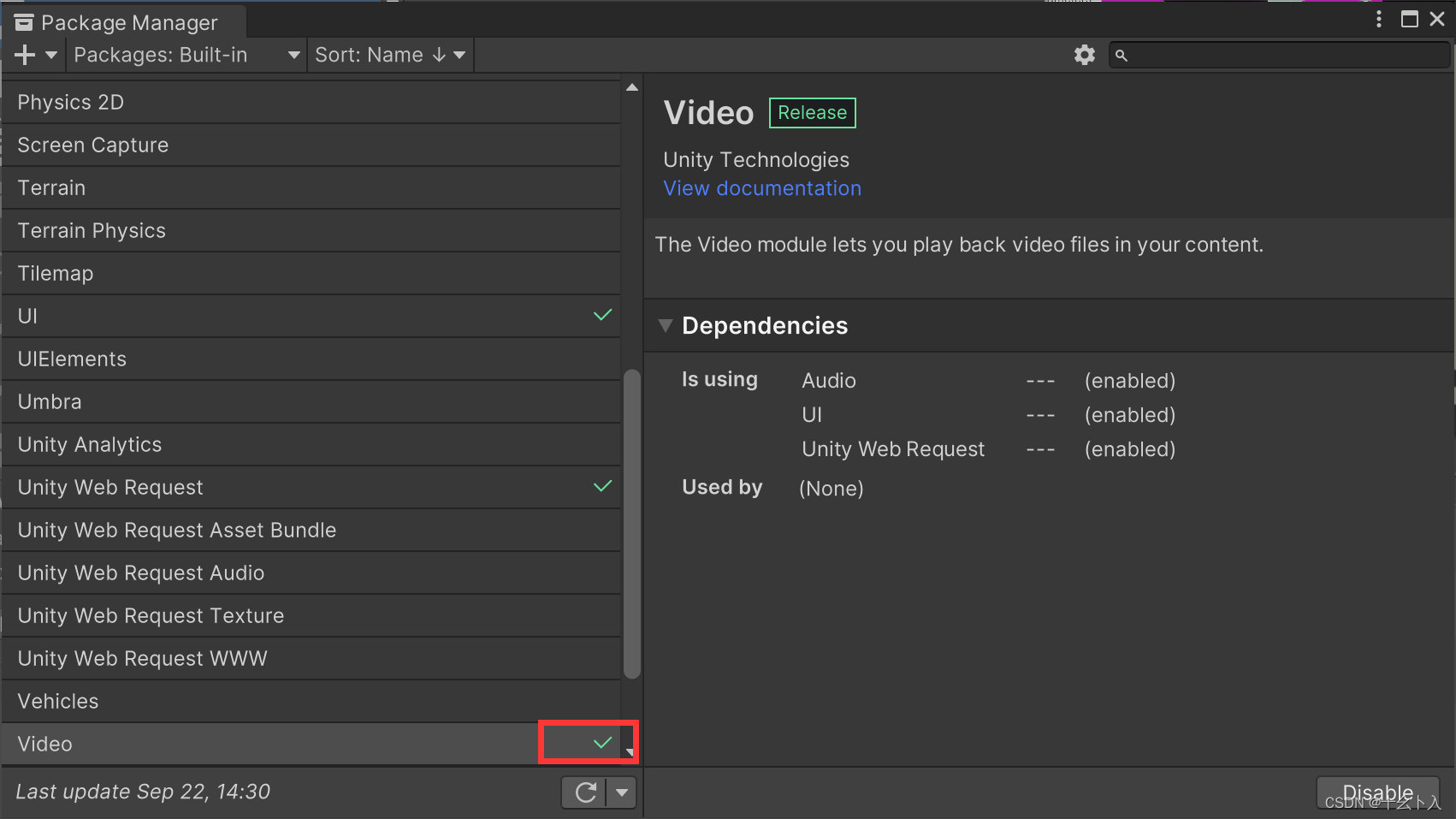Click the Unity Web Request enabled checkmark
This screenshot has height=819, width=1456.
click(x=603, y=486)
